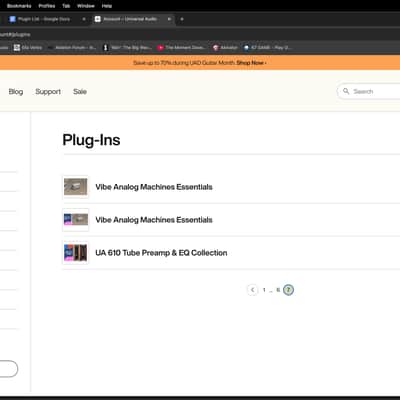Open the Help menu
The height and width of the screenshot is (400, 400).
tap(107, 6)
